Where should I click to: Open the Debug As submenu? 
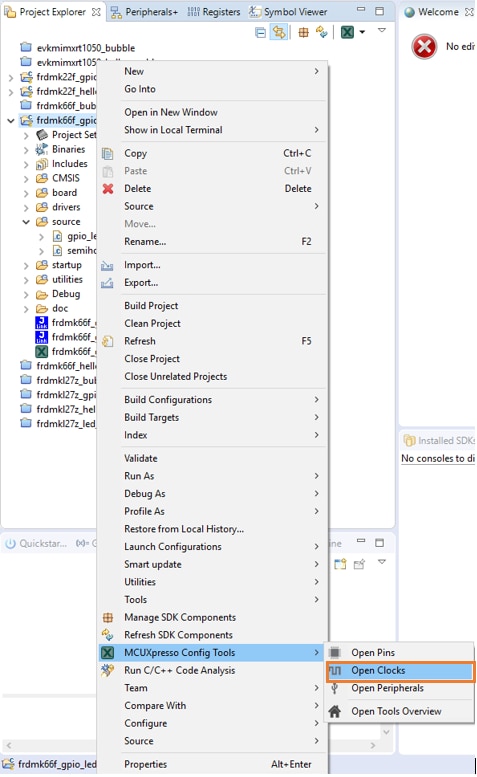(212, 494)
